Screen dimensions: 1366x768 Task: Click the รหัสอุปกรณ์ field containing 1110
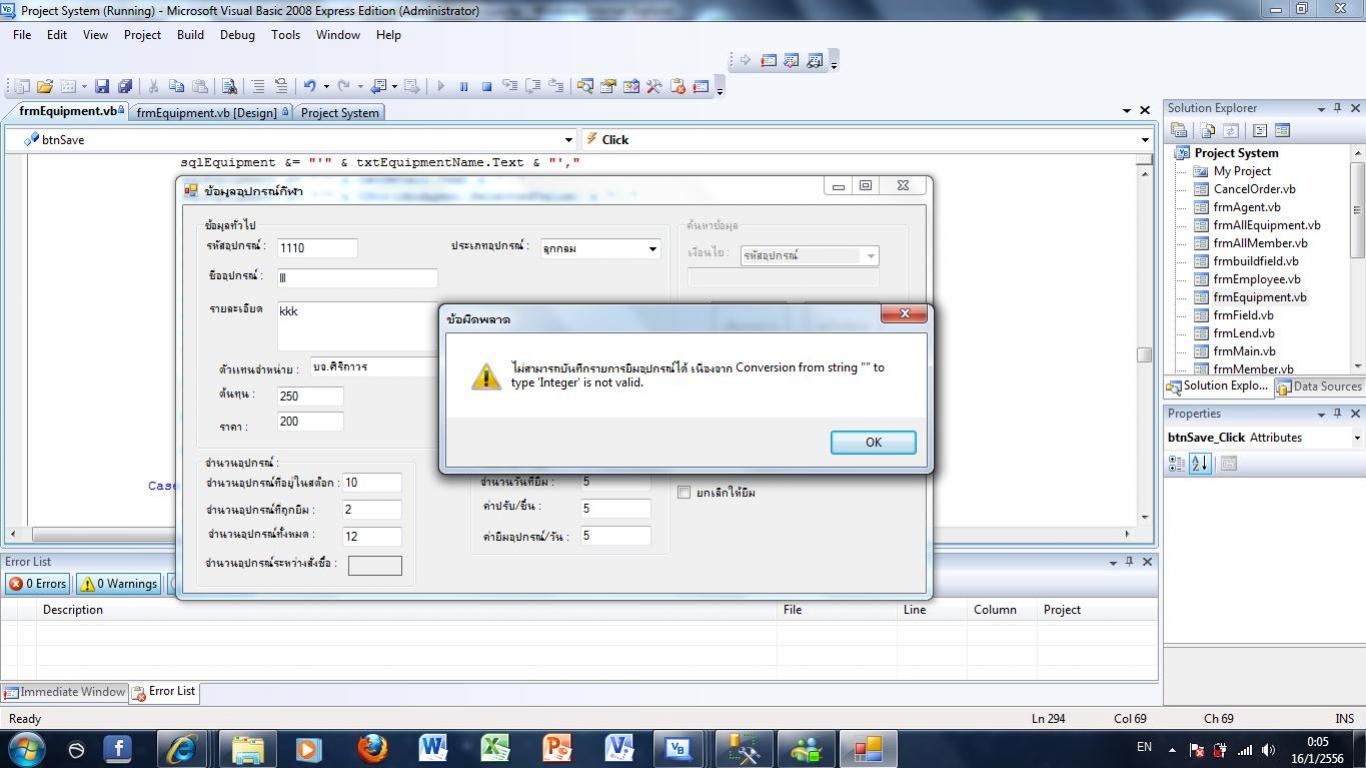(x=317, y=248)
